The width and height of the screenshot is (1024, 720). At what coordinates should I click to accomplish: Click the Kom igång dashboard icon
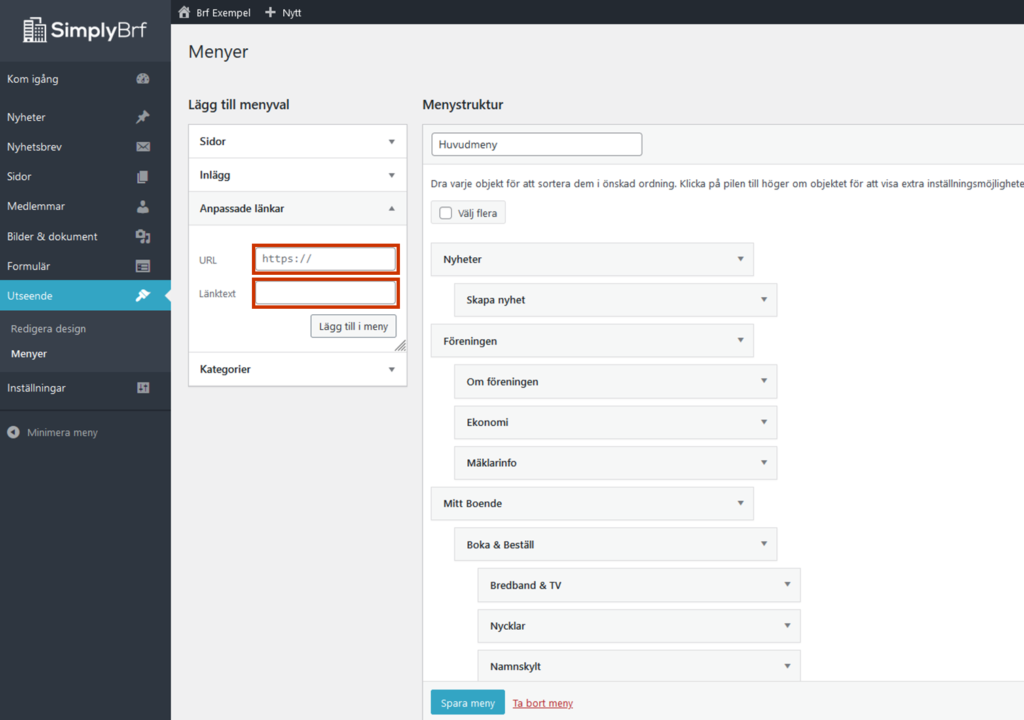[143, 79]
